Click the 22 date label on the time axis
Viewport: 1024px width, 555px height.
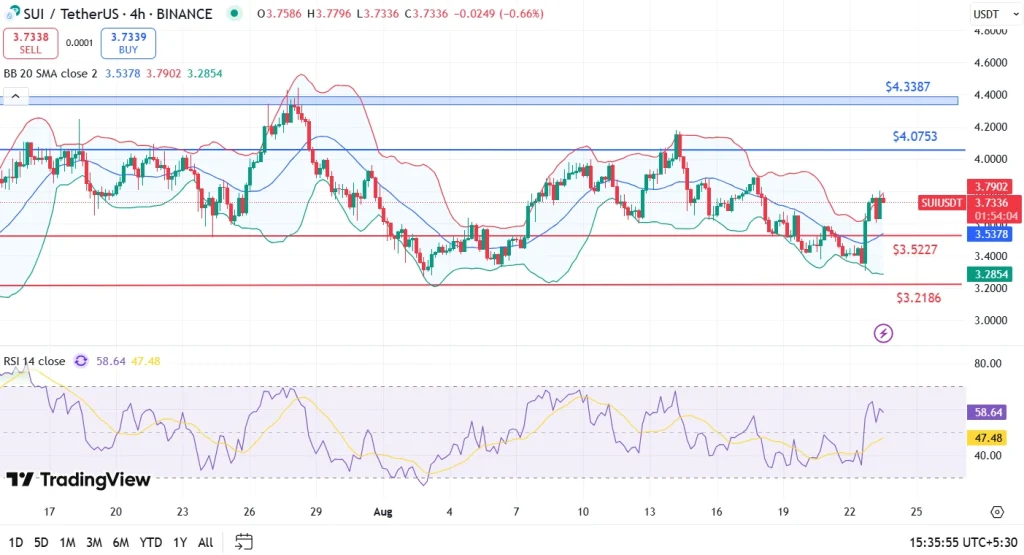[x=850, y=512]
